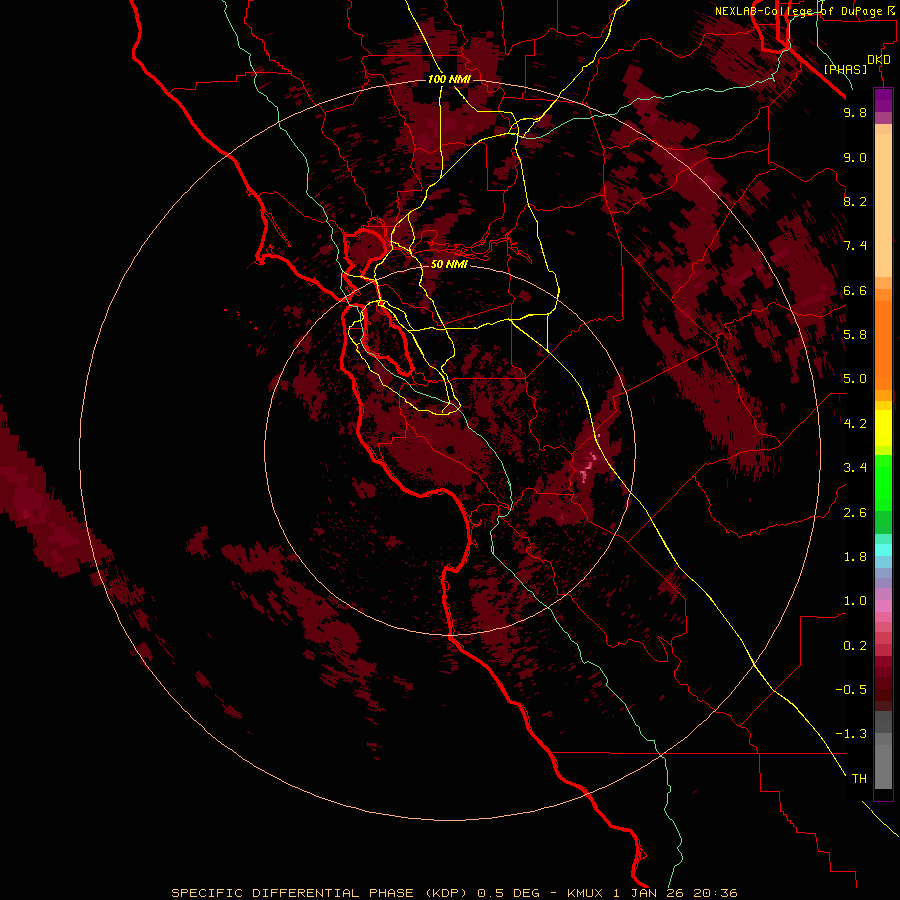
Task: Click the 9.8 color scale value
Action: coord(855,112)
